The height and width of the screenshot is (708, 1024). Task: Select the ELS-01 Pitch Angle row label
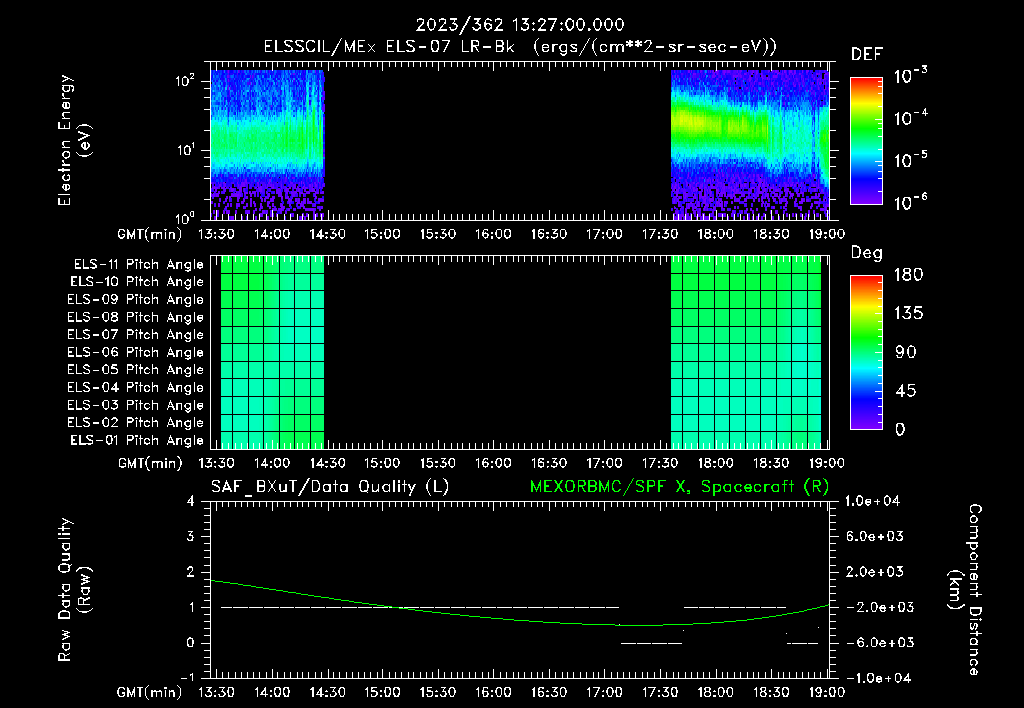pyautogui.click(x=137, y=440)
